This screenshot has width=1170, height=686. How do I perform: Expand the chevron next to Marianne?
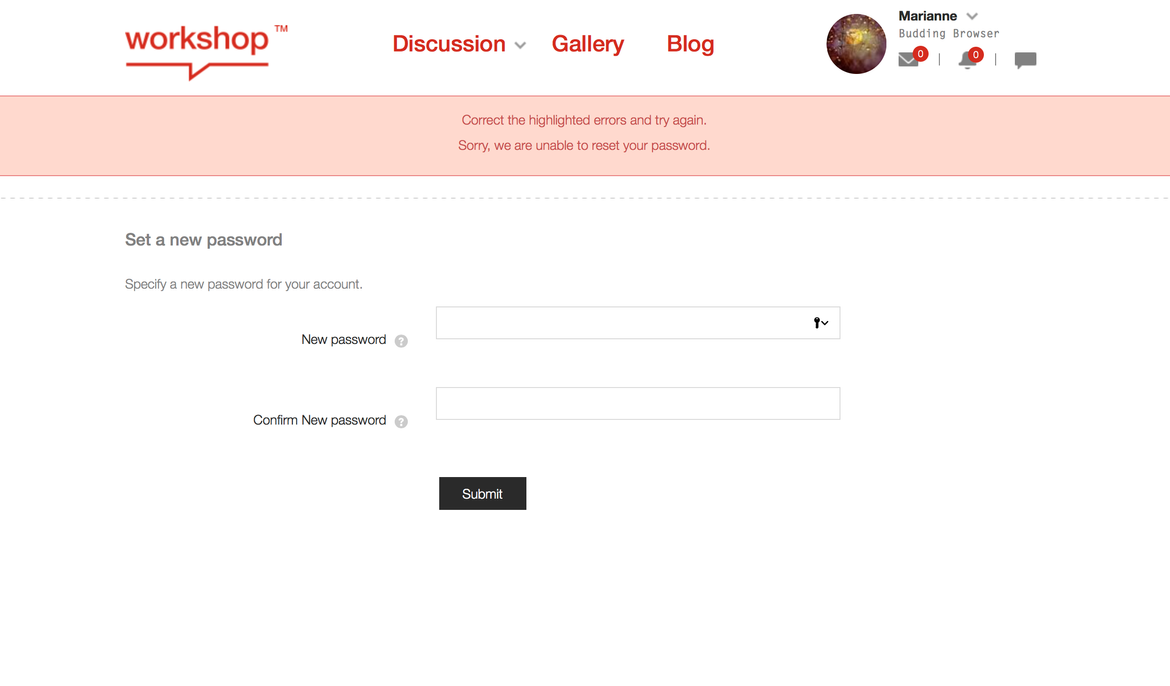pyautogui.click(x=972, y=15)
